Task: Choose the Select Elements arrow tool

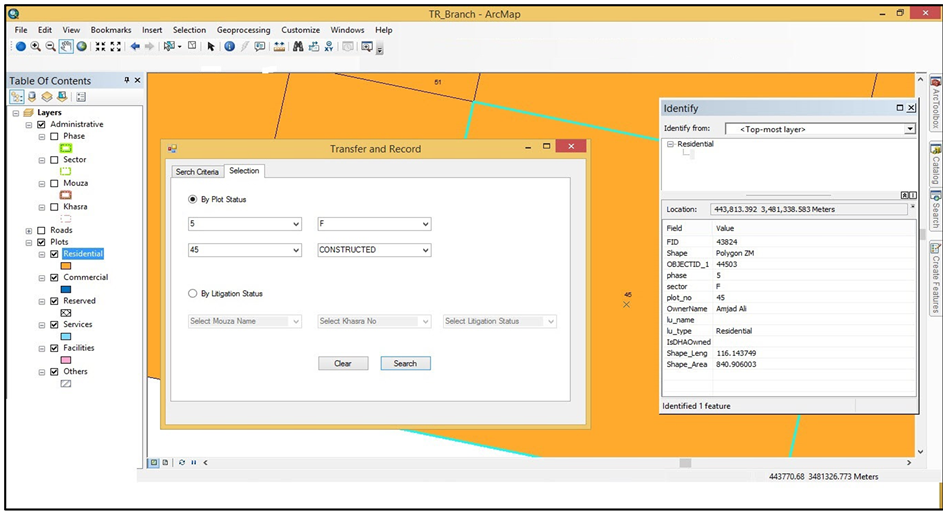Action: (x=211, y=47)
